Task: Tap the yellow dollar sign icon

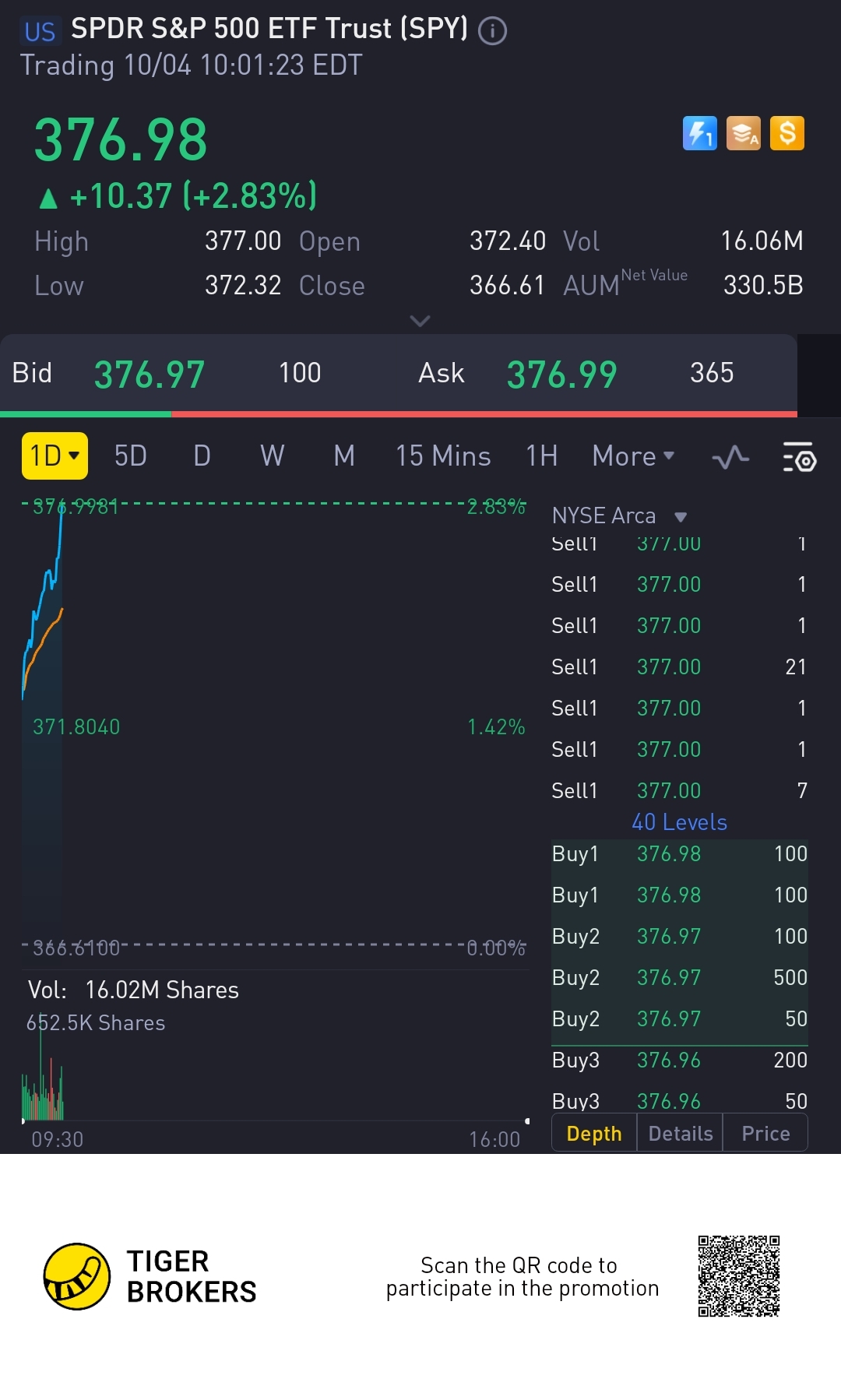Action: click(787, 133)
